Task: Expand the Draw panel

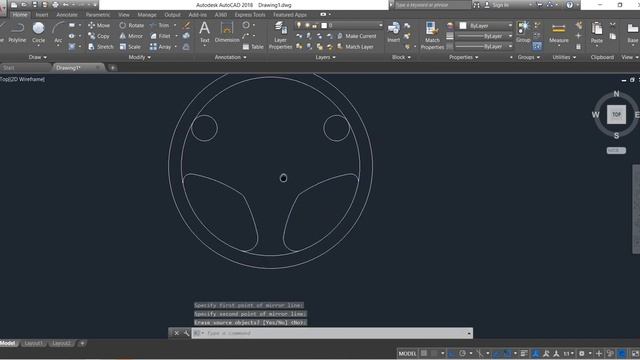Action: click(x=38, y=58)
